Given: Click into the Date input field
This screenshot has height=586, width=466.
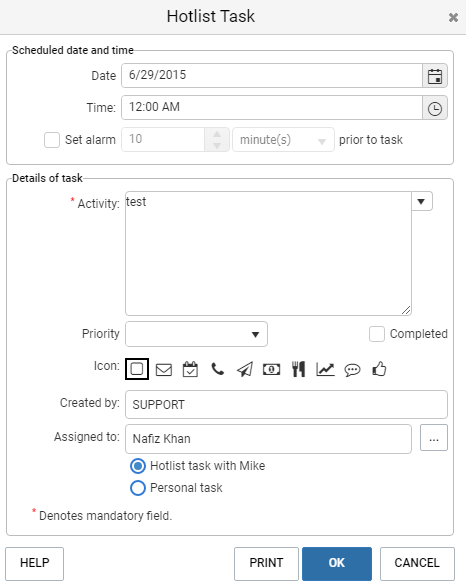Looking at the screenshot, I should pos(272,75).
